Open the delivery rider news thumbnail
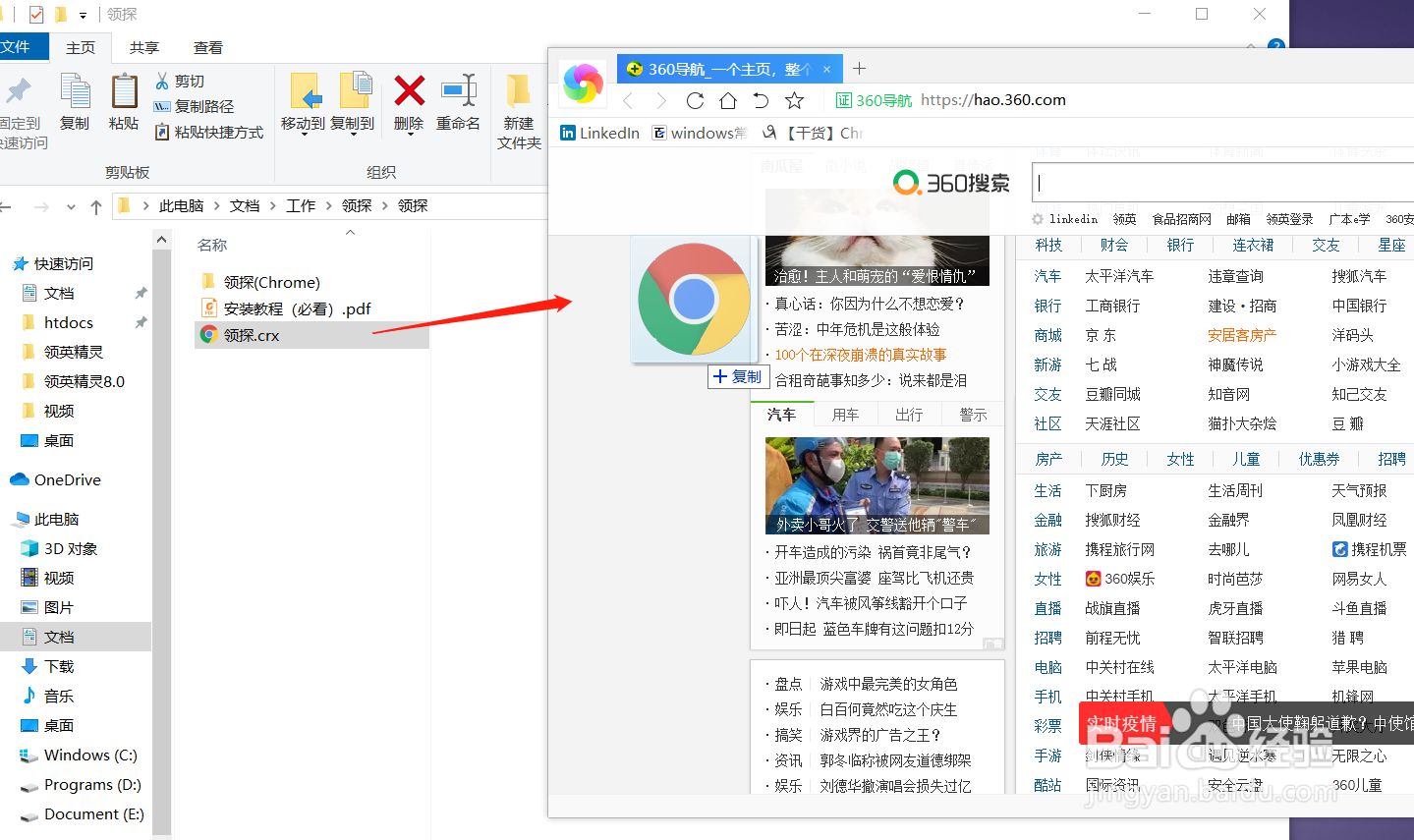Viewport: 1414px width, 840px height. (877, 485)
